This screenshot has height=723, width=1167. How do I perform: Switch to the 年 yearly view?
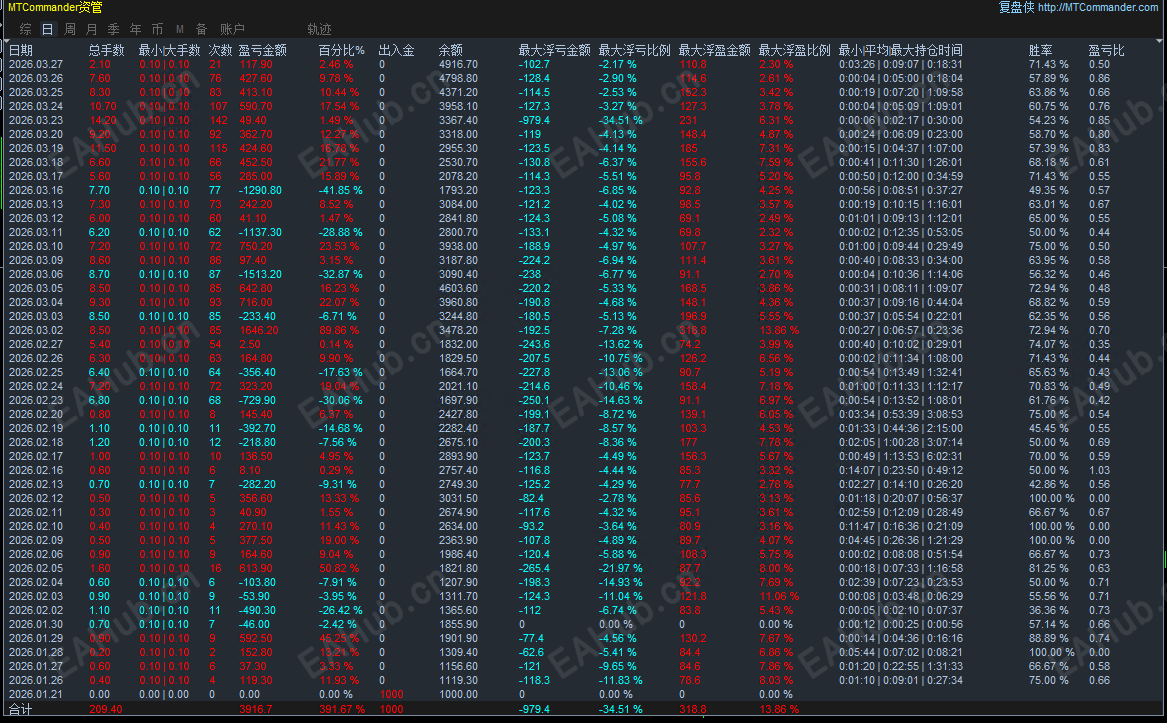(134, 28)
